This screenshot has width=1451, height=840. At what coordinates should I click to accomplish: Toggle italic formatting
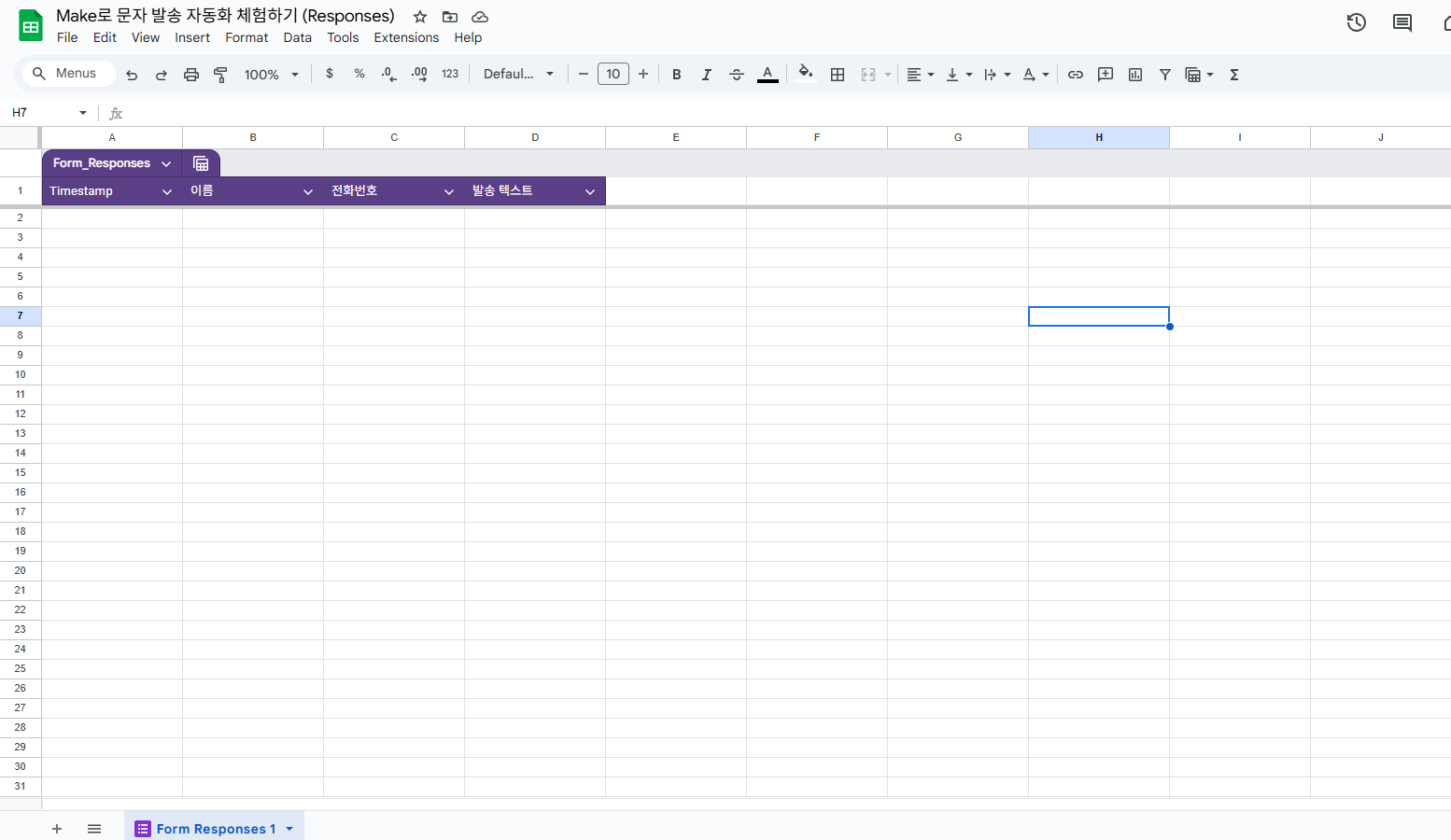pyautogui.click(x=707, y=75)
